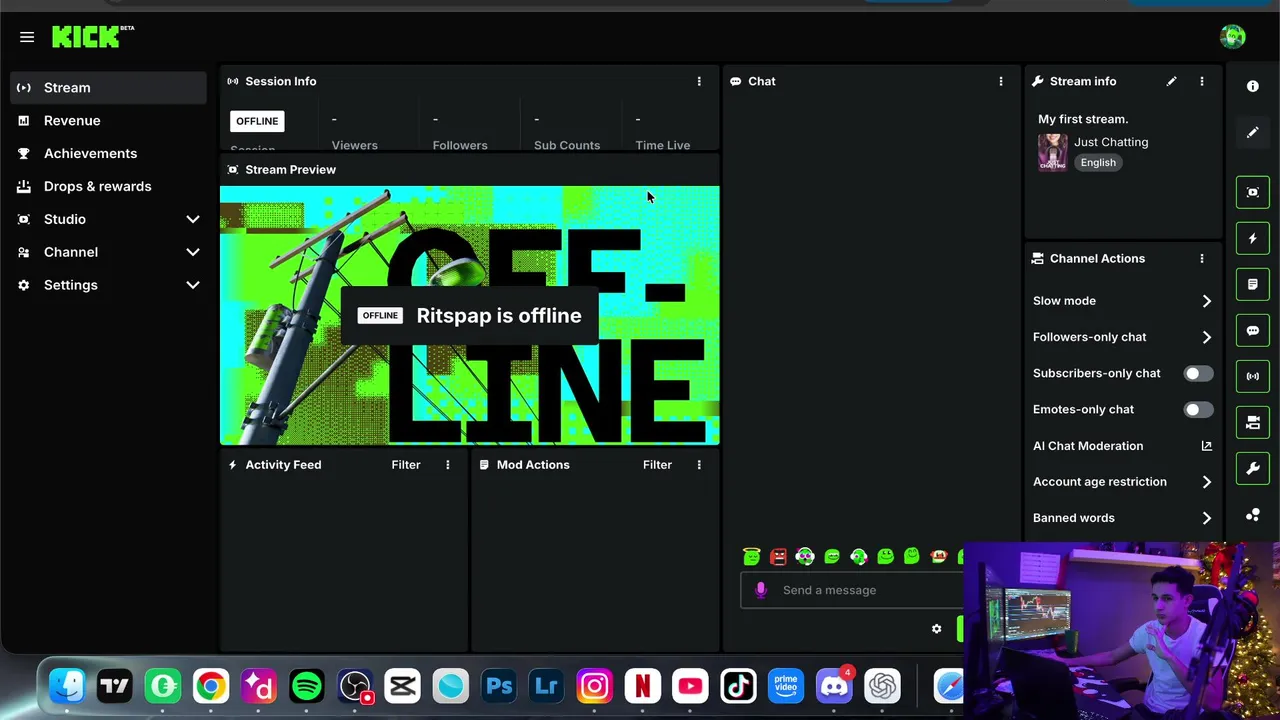This screenshot has height=720, width=1280.
Task: Open Photoshop from the dock
Action: pos(498,686)
